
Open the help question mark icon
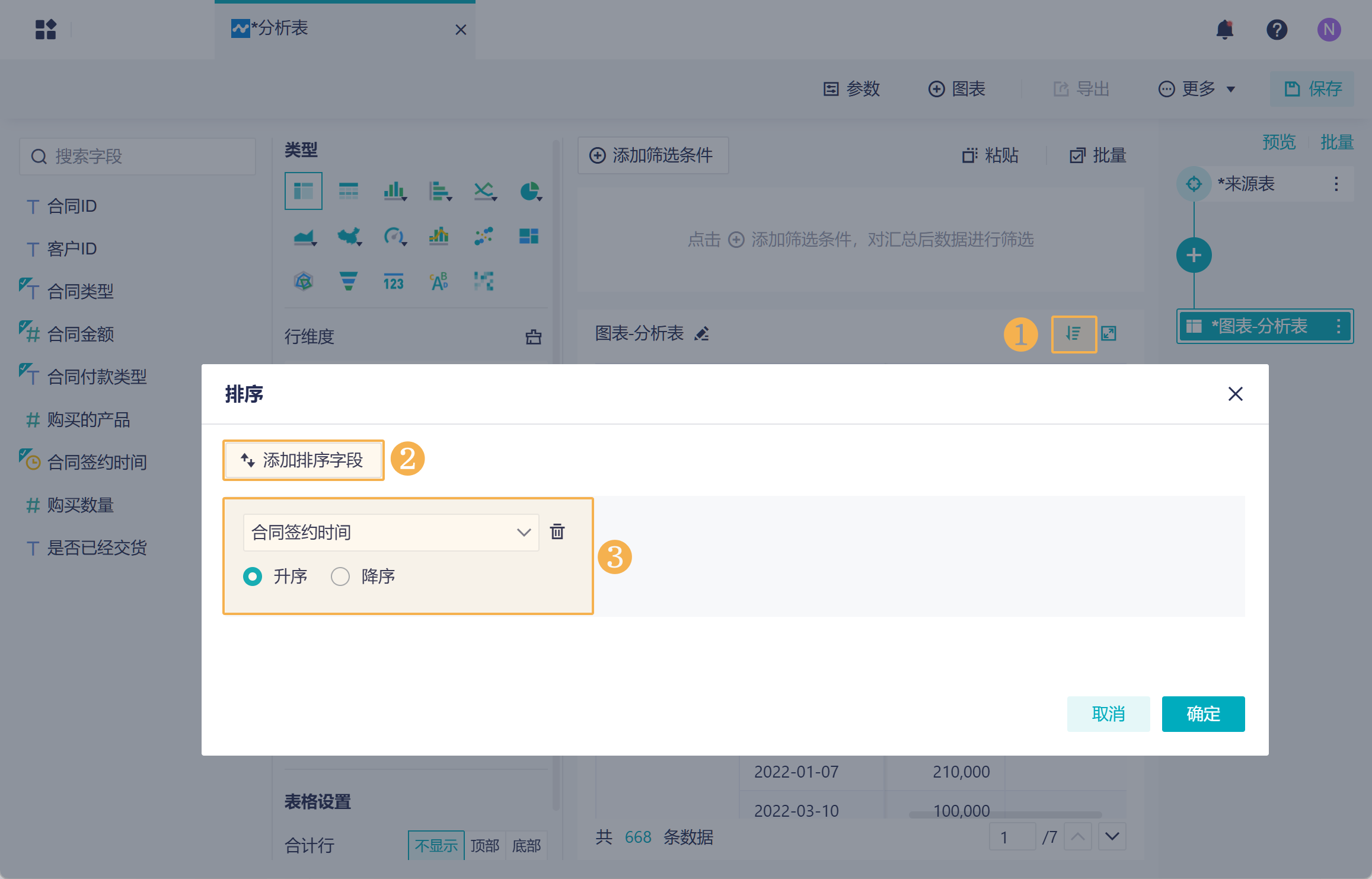[1277, 30]
